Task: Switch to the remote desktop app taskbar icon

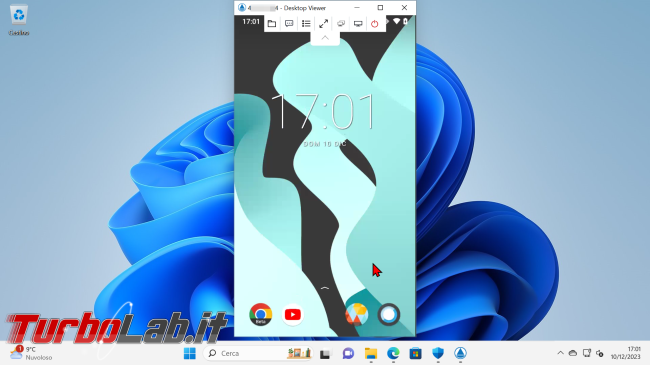Action: coord(460,353)
